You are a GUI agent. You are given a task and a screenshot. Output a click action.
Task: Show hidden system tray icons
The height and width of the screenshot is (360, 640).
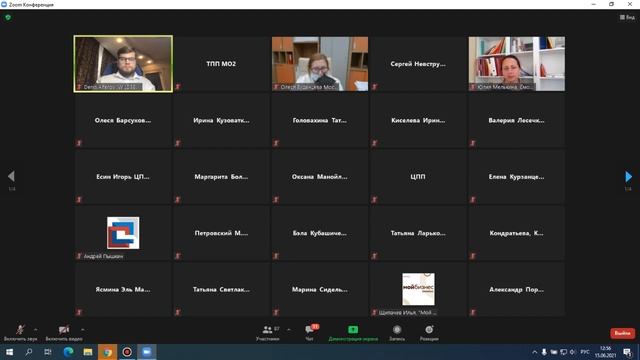pyautogui.click(x=535, y=352)
